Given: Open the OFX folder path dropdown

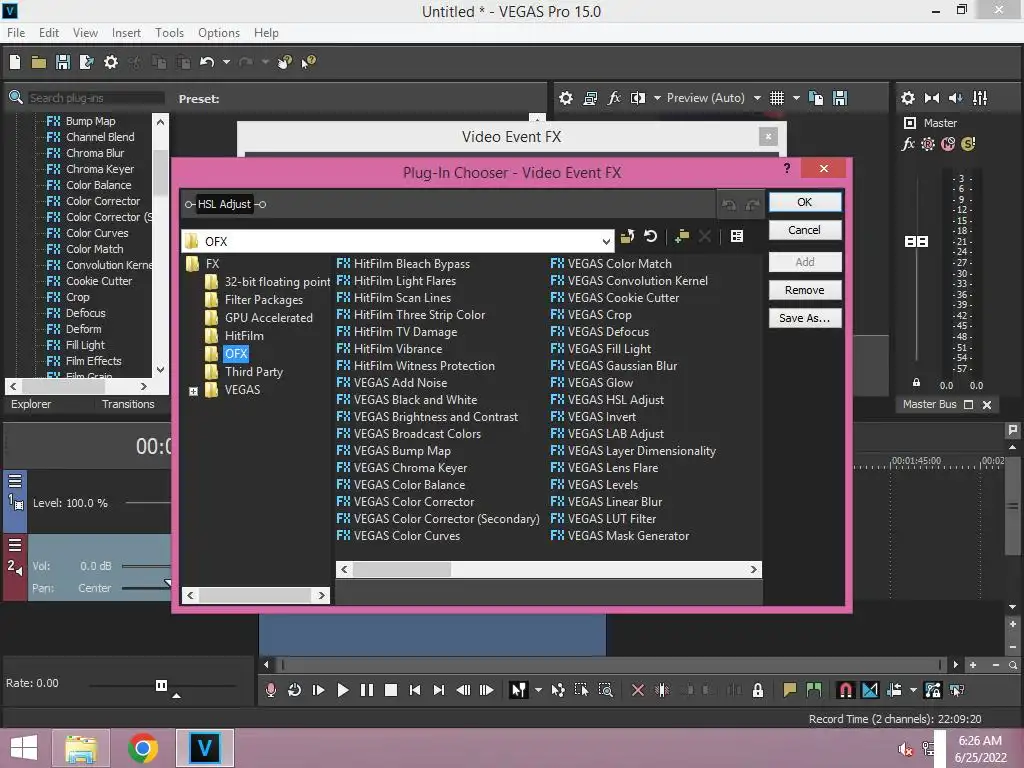Looking at the screenshot, I should (x=606, y=242).
